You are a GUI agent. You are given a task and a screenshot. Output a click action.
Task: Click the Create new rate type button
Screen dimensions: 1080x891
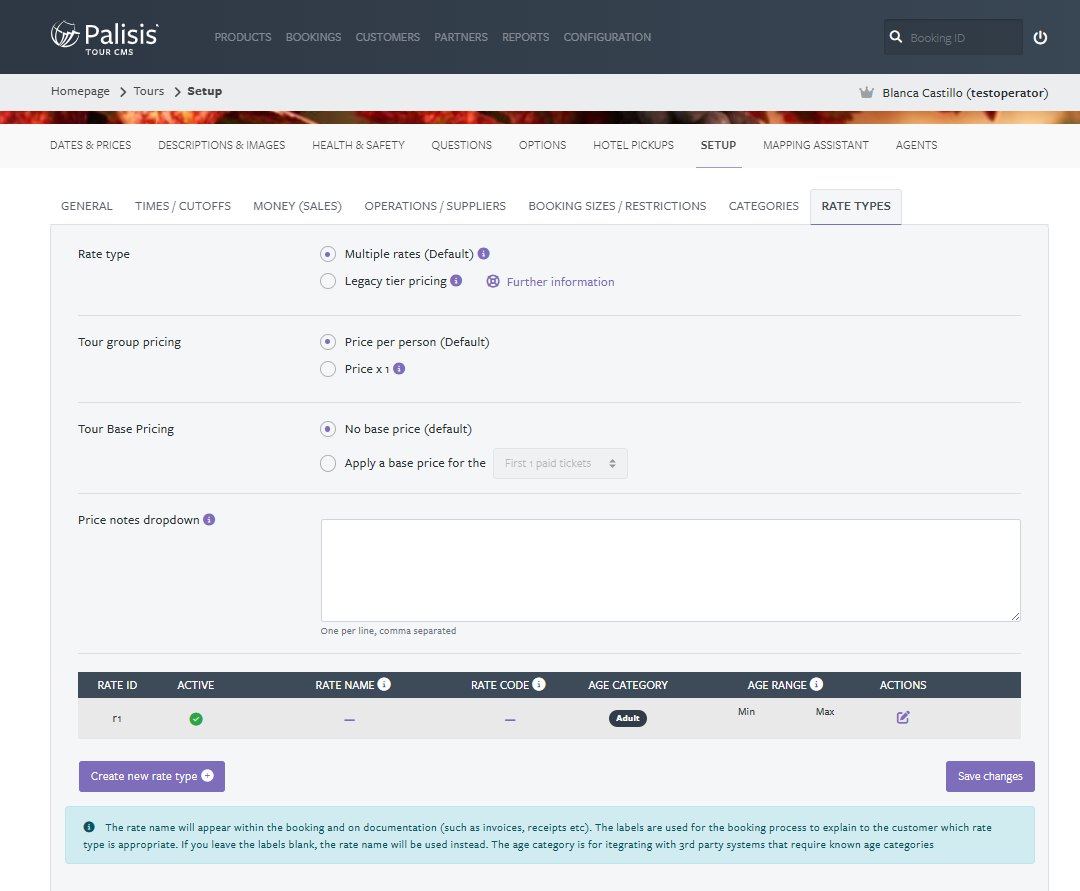152,776
